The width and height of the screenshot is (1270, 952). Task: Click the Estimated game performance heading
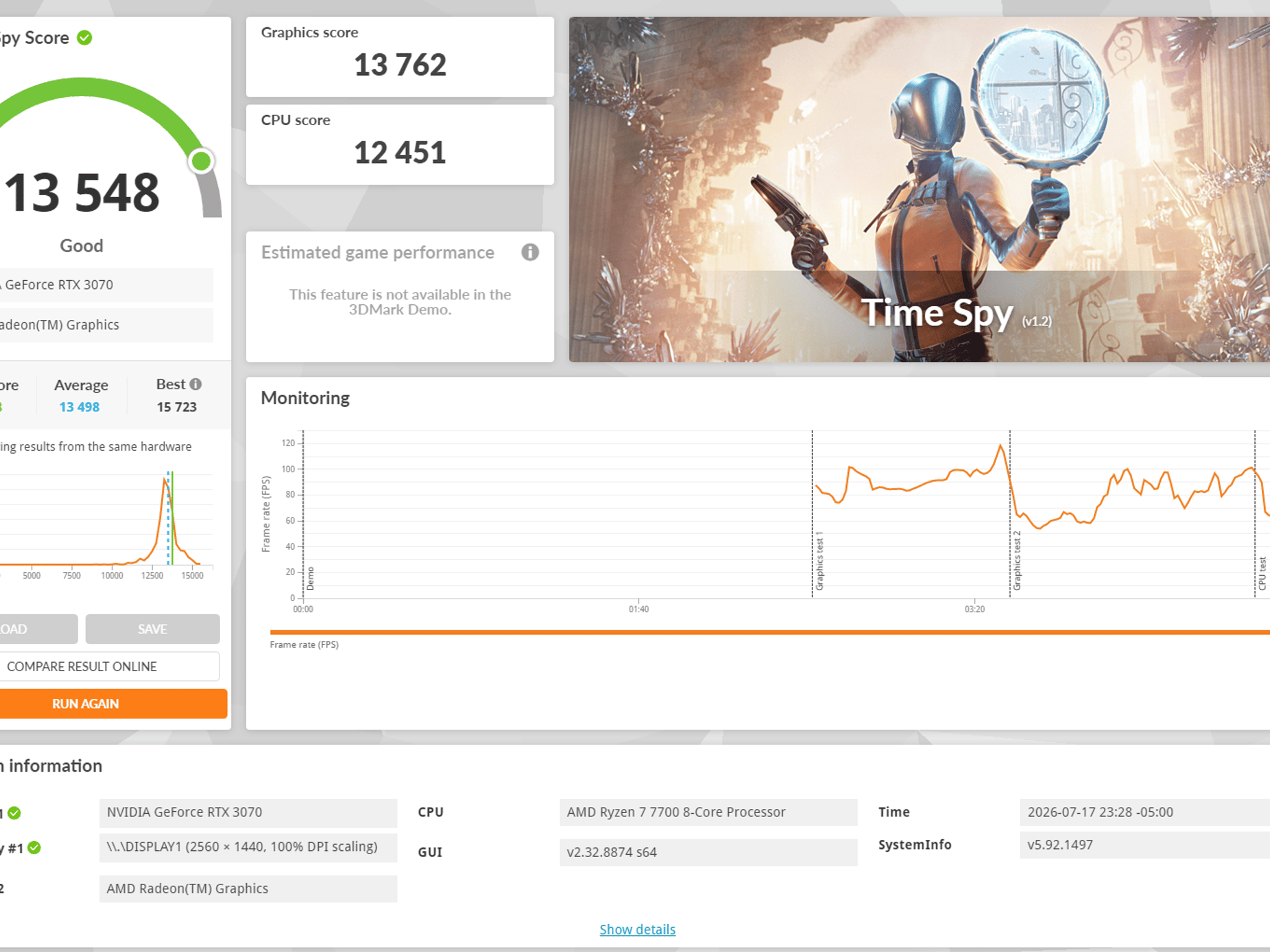pyautogui.click(x=378, y=252)
